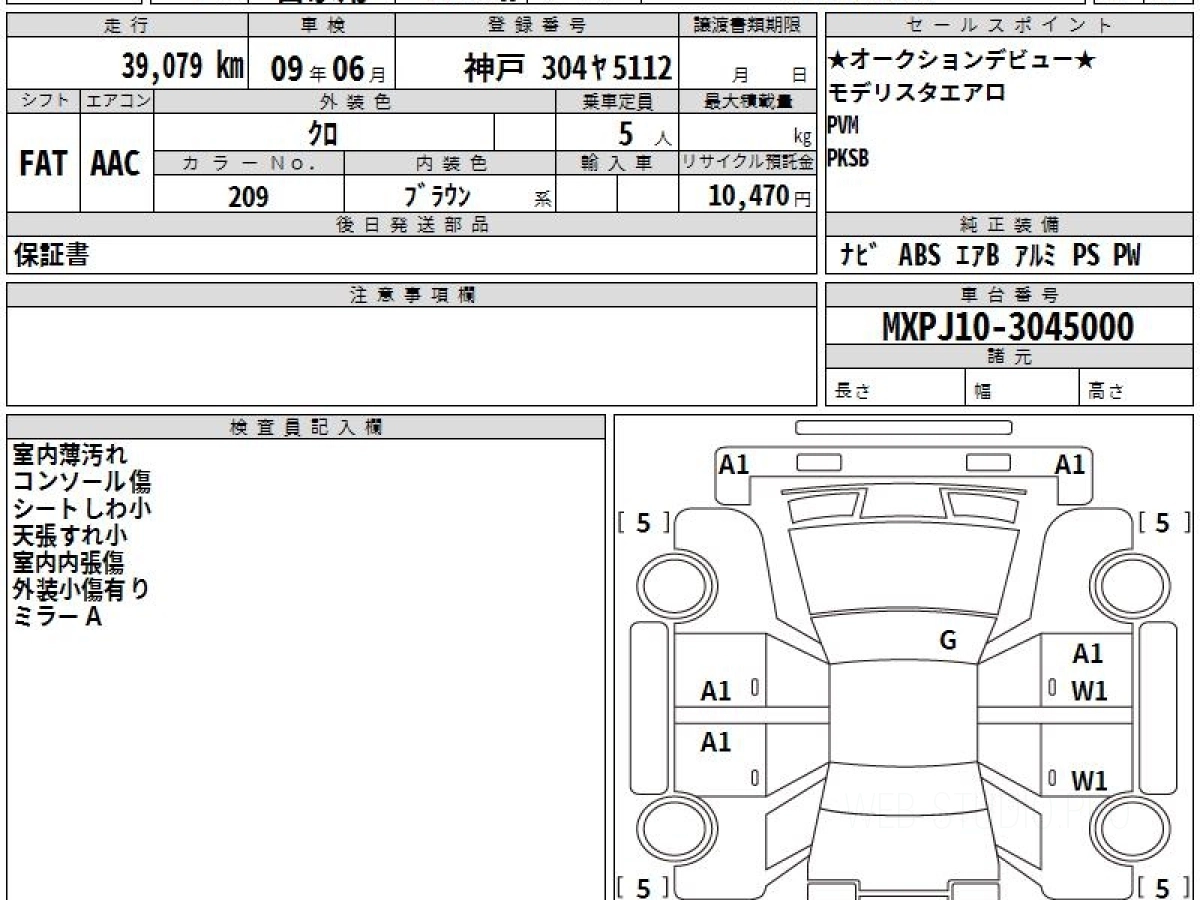Select the top-right A1 damage mark on the bumper
Viewport: 1200px width, 900px height.
point(1070,464)
